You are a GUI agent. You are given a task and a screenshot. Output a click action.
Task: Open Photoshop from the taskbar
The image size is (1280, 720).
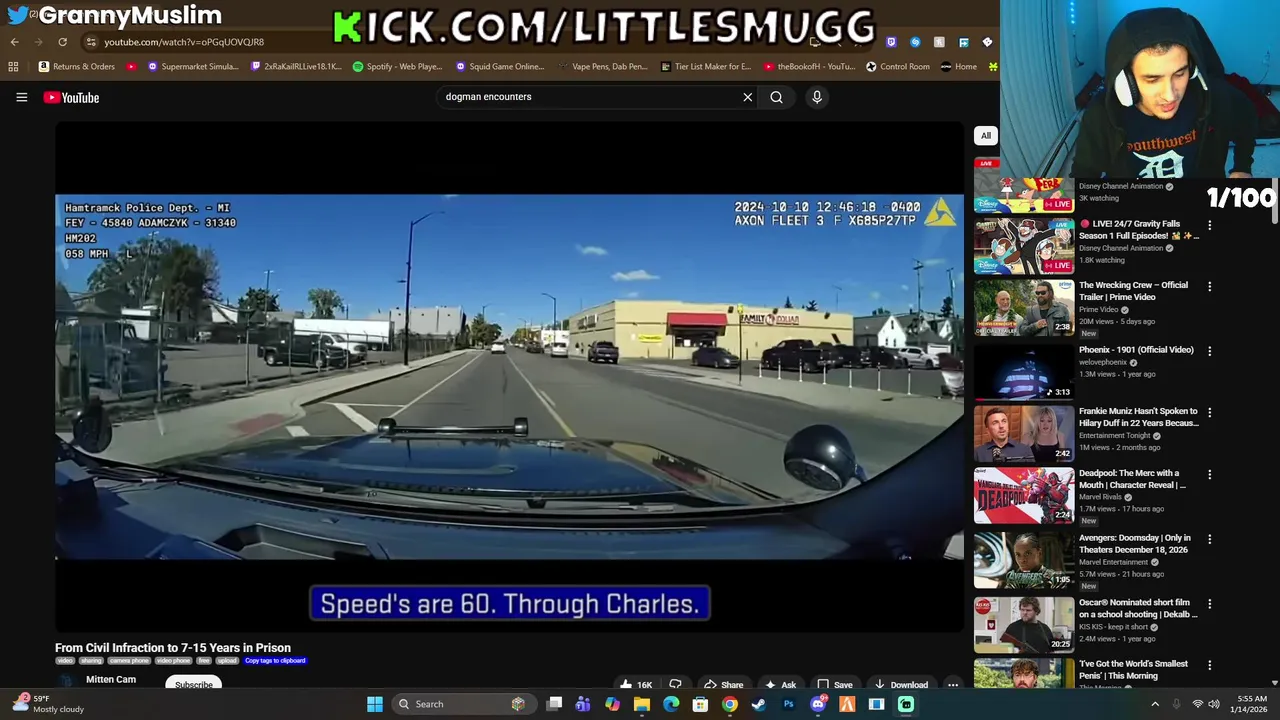pos(788,704)
